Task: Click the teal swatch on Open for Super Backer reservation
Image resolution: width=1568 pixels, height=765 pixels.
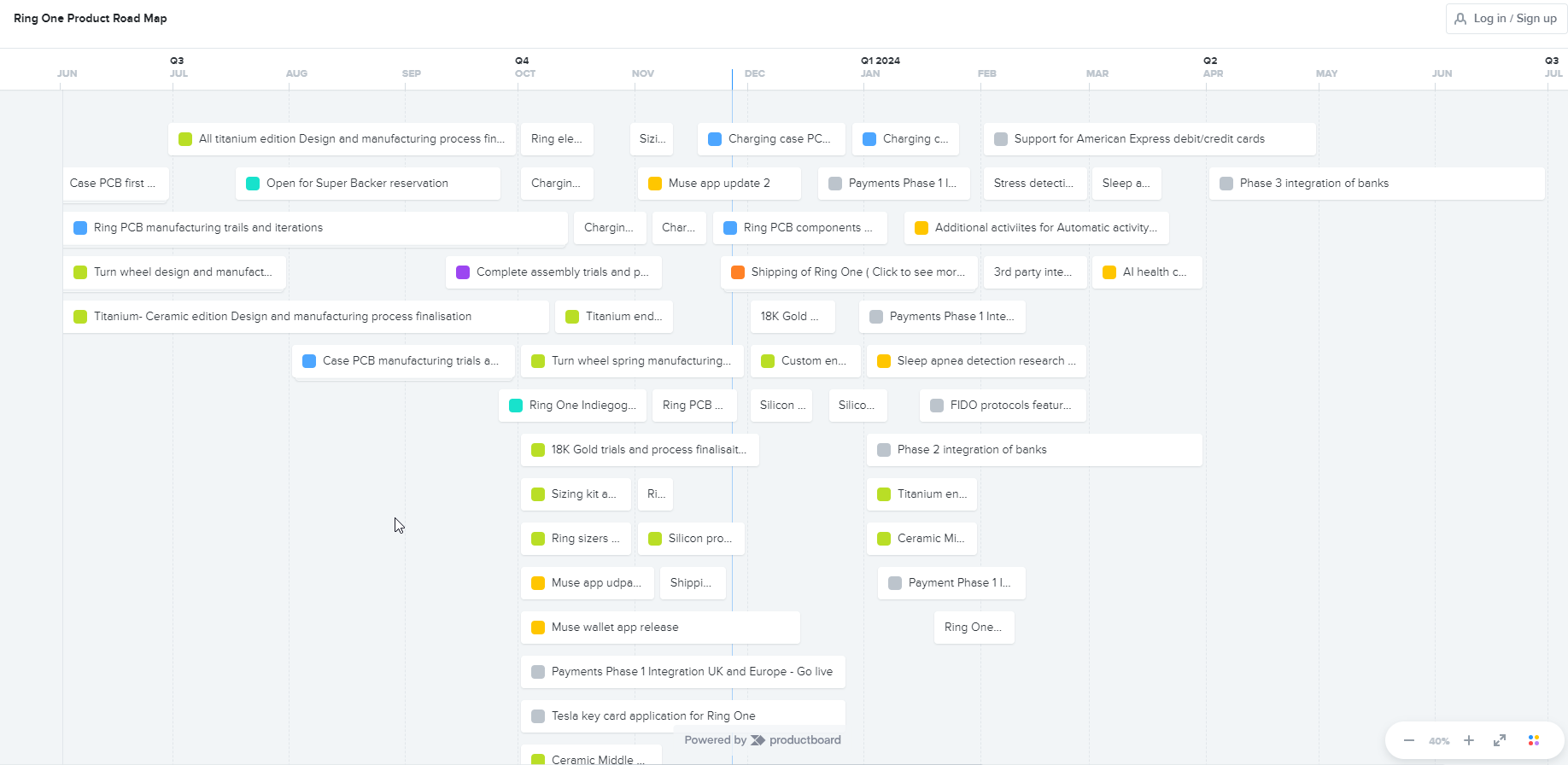Action: tap(253, 184)
